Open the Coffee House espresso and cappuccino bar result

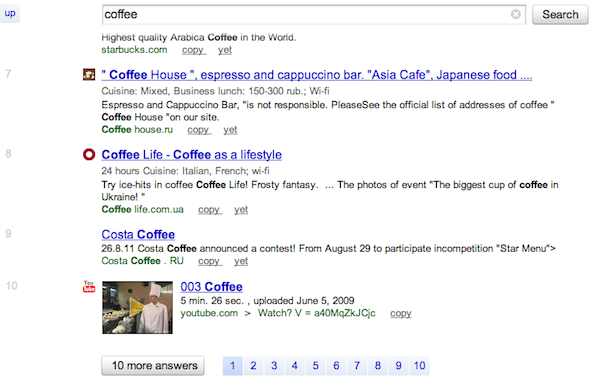pos(317,75)
